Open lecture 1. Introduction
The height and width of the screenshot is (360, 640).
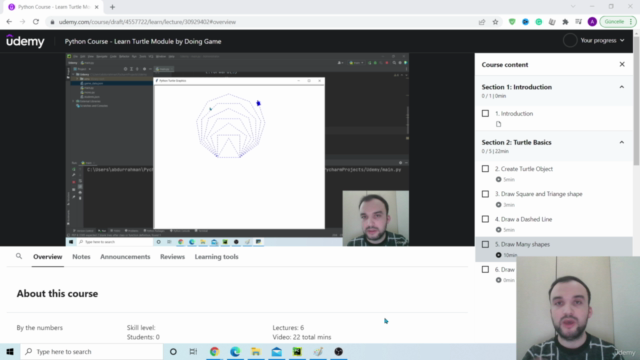click(514, 113)
